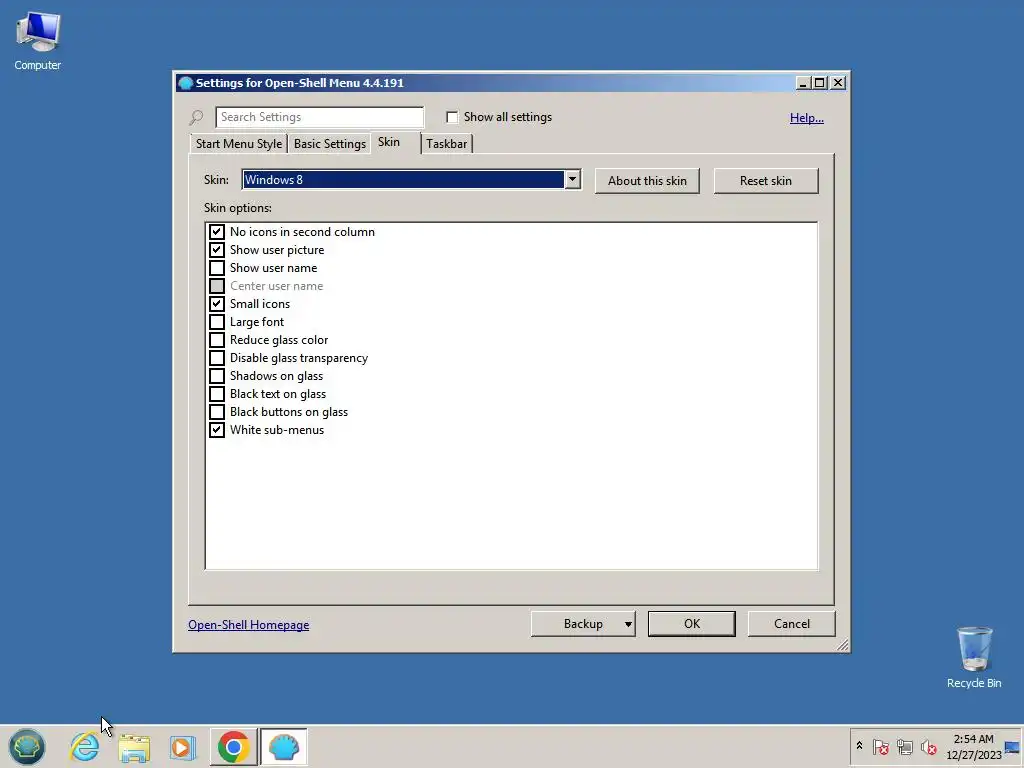1024x768 pixels.
Task: Click the Show desktop button in tray
Action: (1013, 746)
